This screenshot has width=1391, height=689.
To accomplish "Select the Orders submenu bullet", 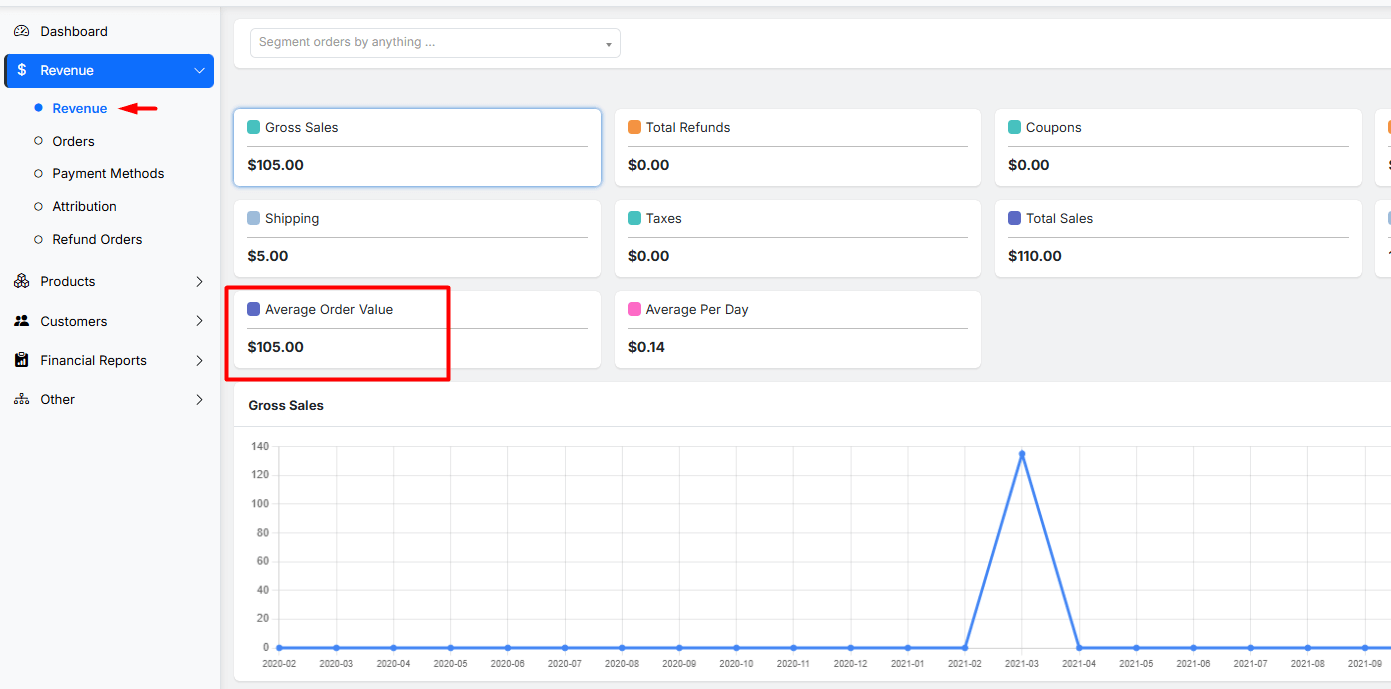I will tap(39, 141).
